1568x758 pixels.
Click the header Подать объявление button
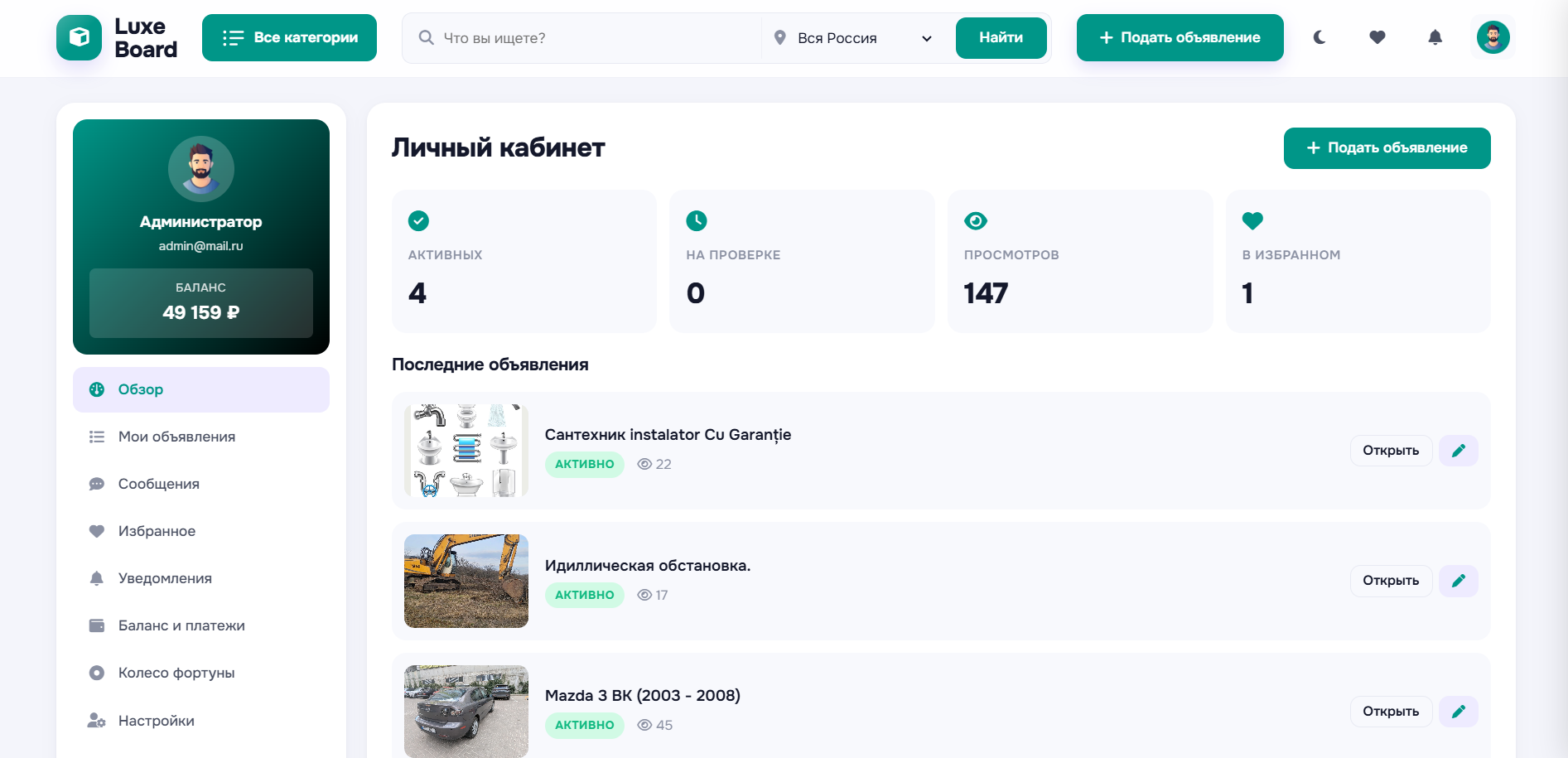coord(1180,37)
